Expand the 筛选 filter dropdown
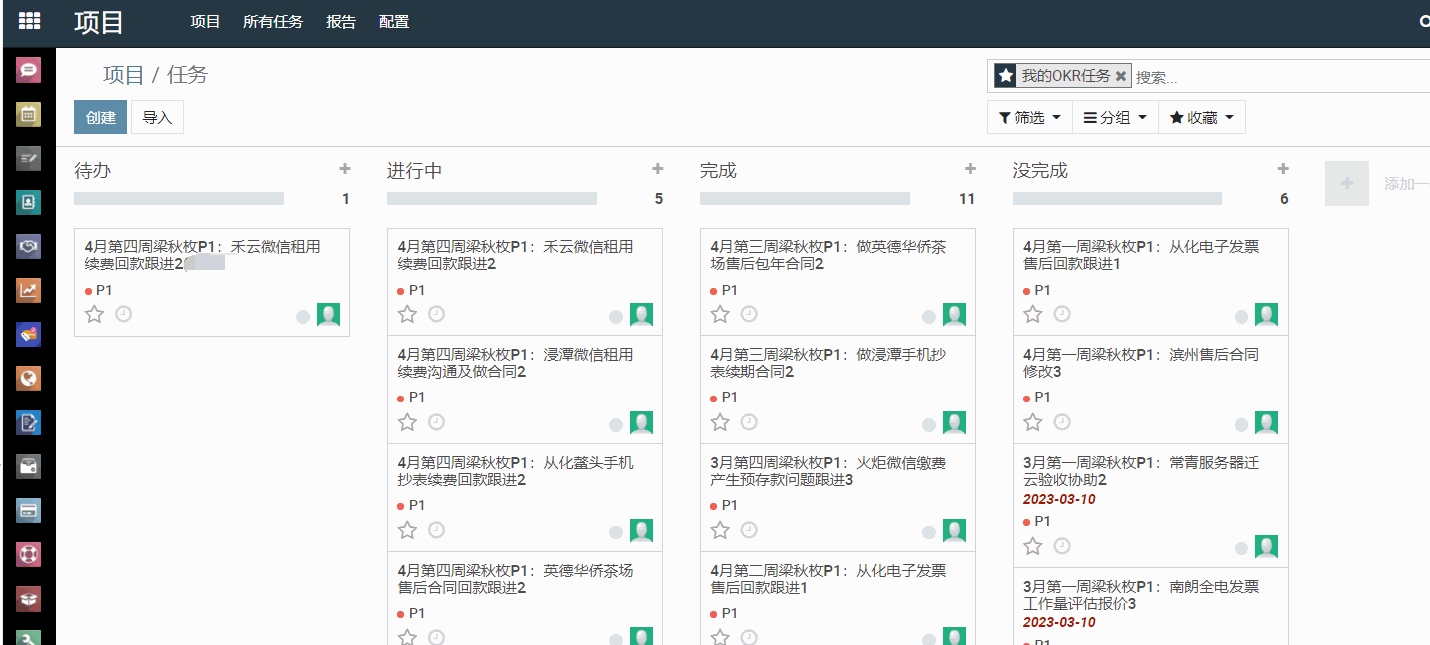 click(1029, 118)
